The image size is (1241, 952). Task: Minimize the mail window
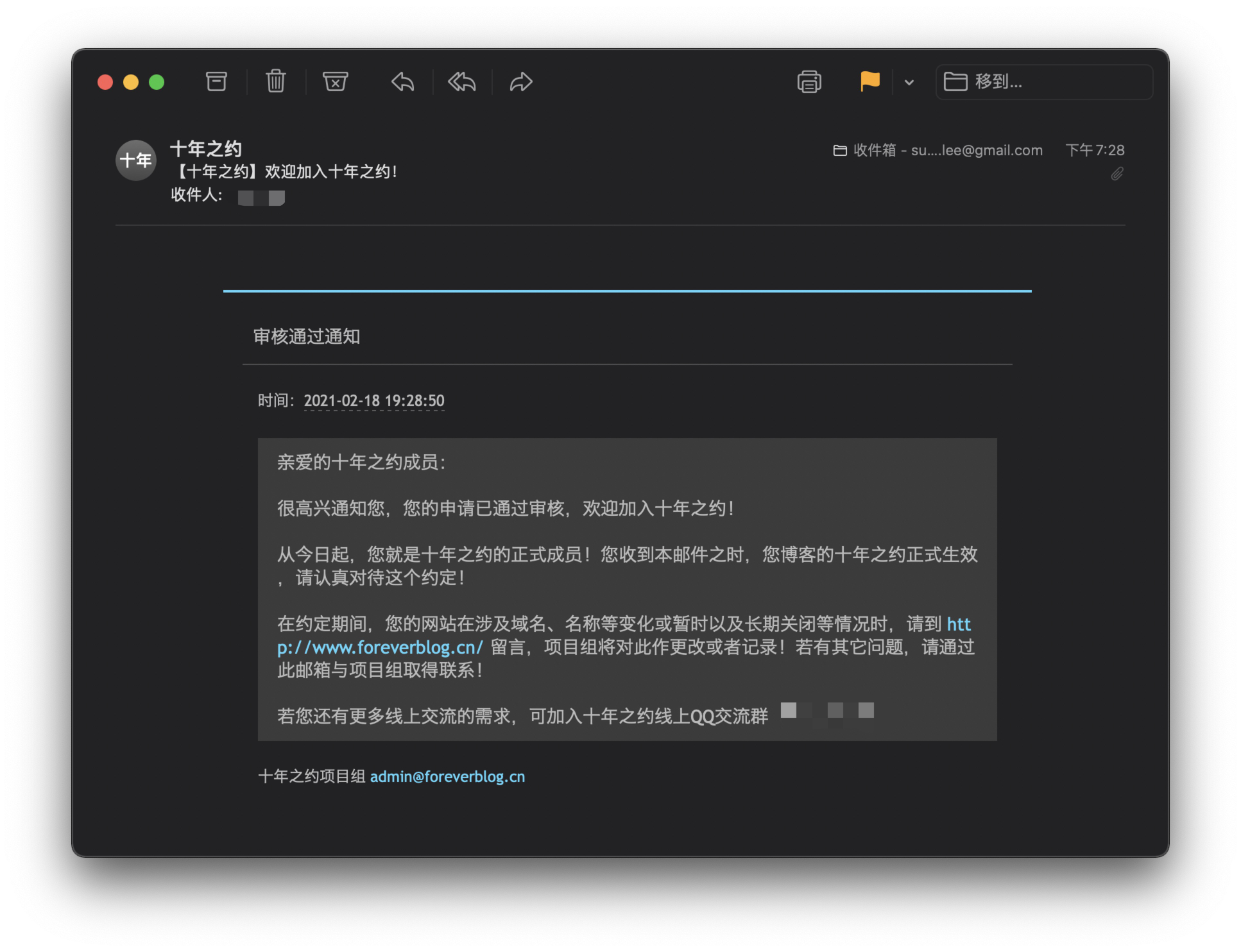tap(131, 82)
